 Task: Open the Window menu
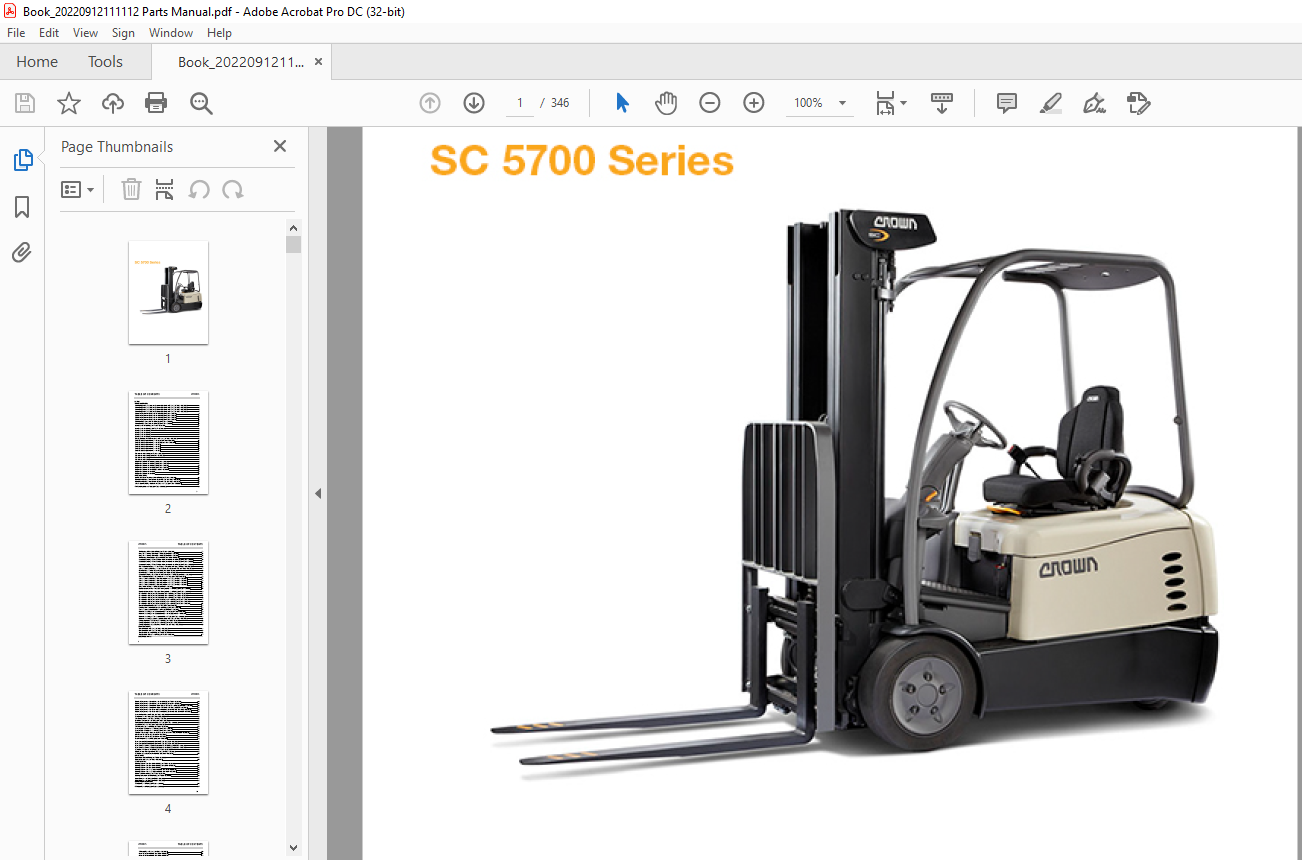click(171, 33)
